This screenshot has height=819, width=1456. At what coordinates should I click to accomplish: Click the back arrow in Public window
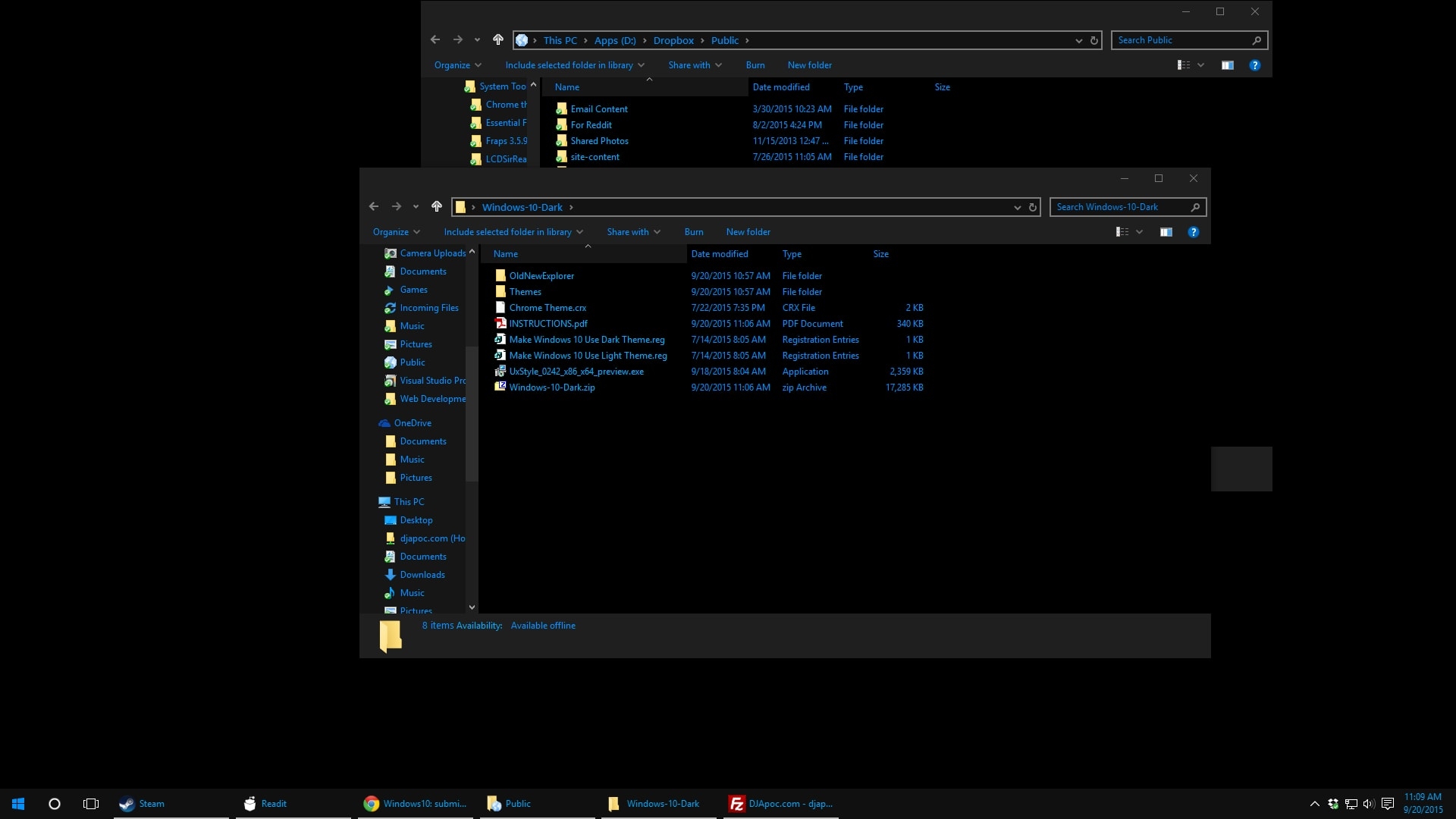435,39
